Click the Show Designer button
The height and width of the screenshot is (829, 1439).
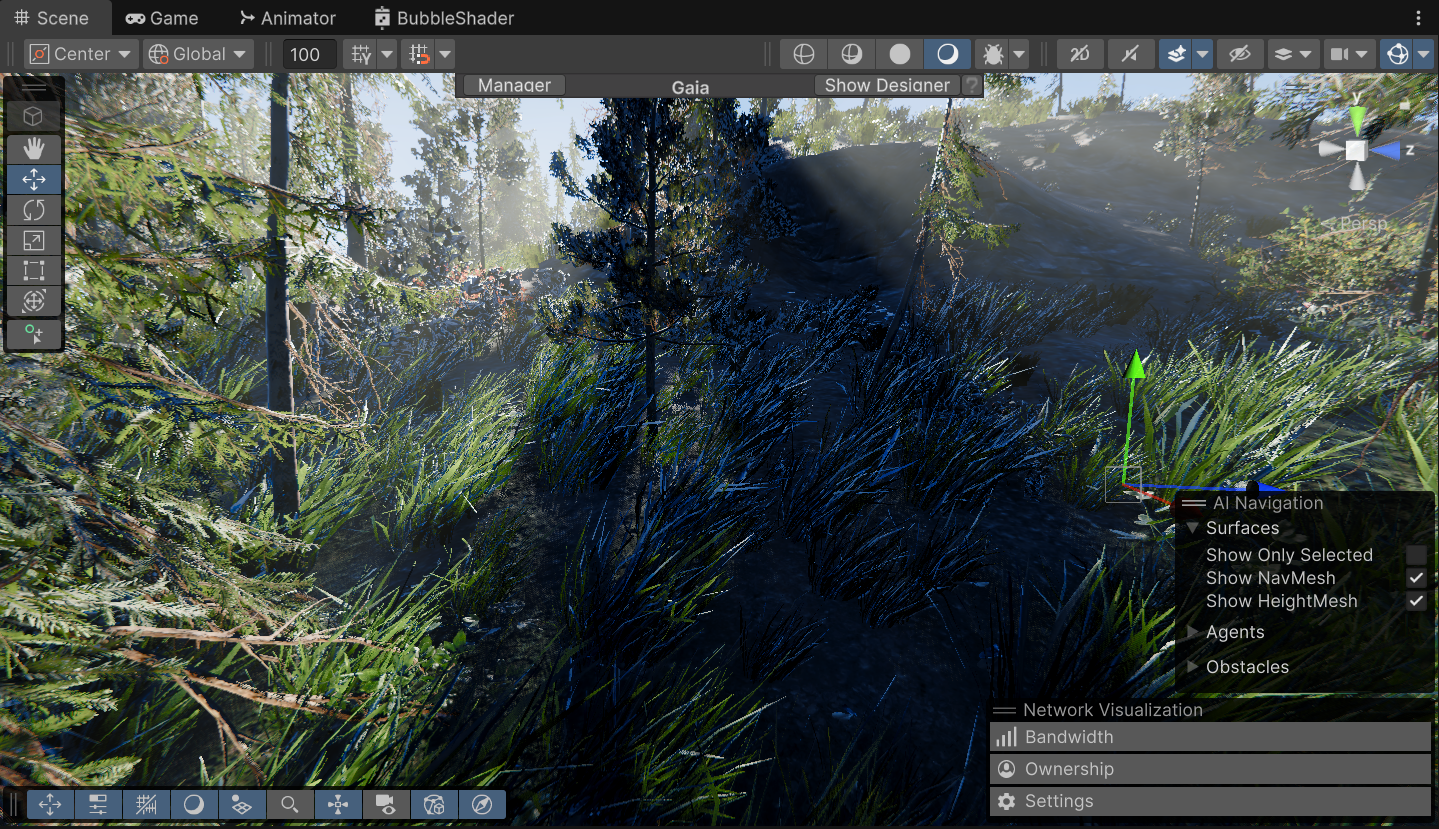point(886,85)
